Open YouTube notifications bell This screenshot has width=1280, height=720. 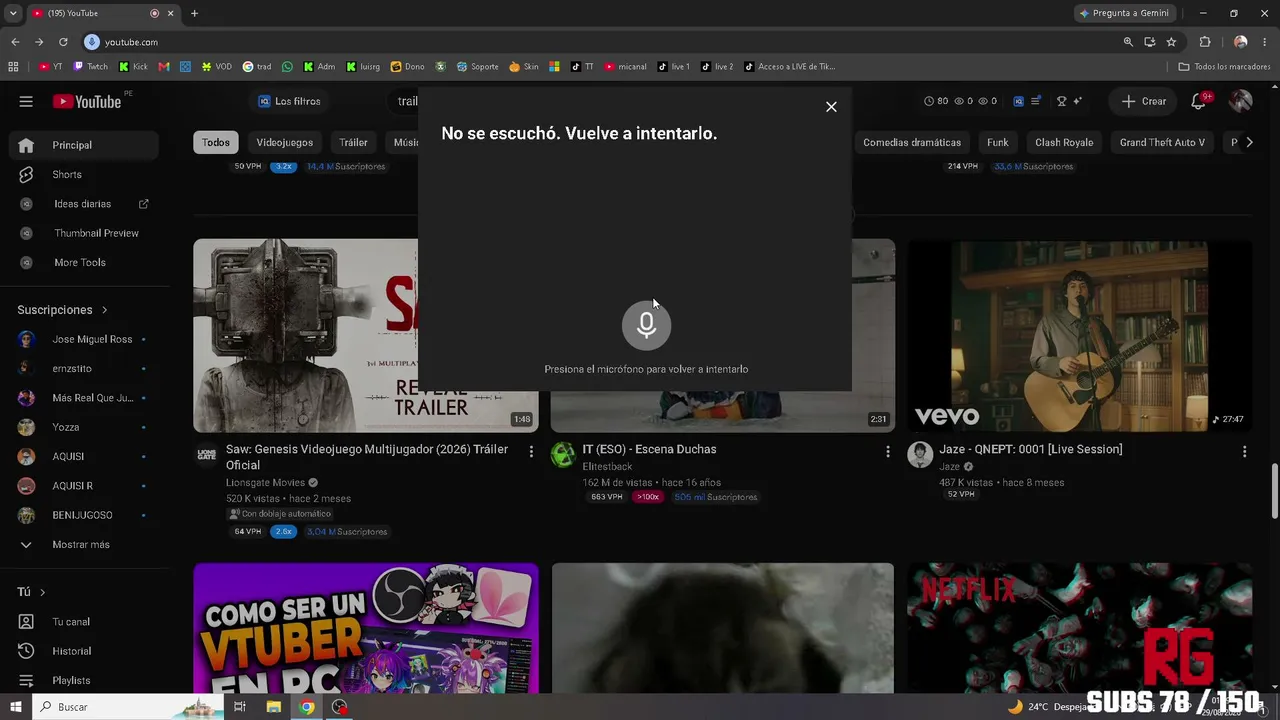(1198, 101)
